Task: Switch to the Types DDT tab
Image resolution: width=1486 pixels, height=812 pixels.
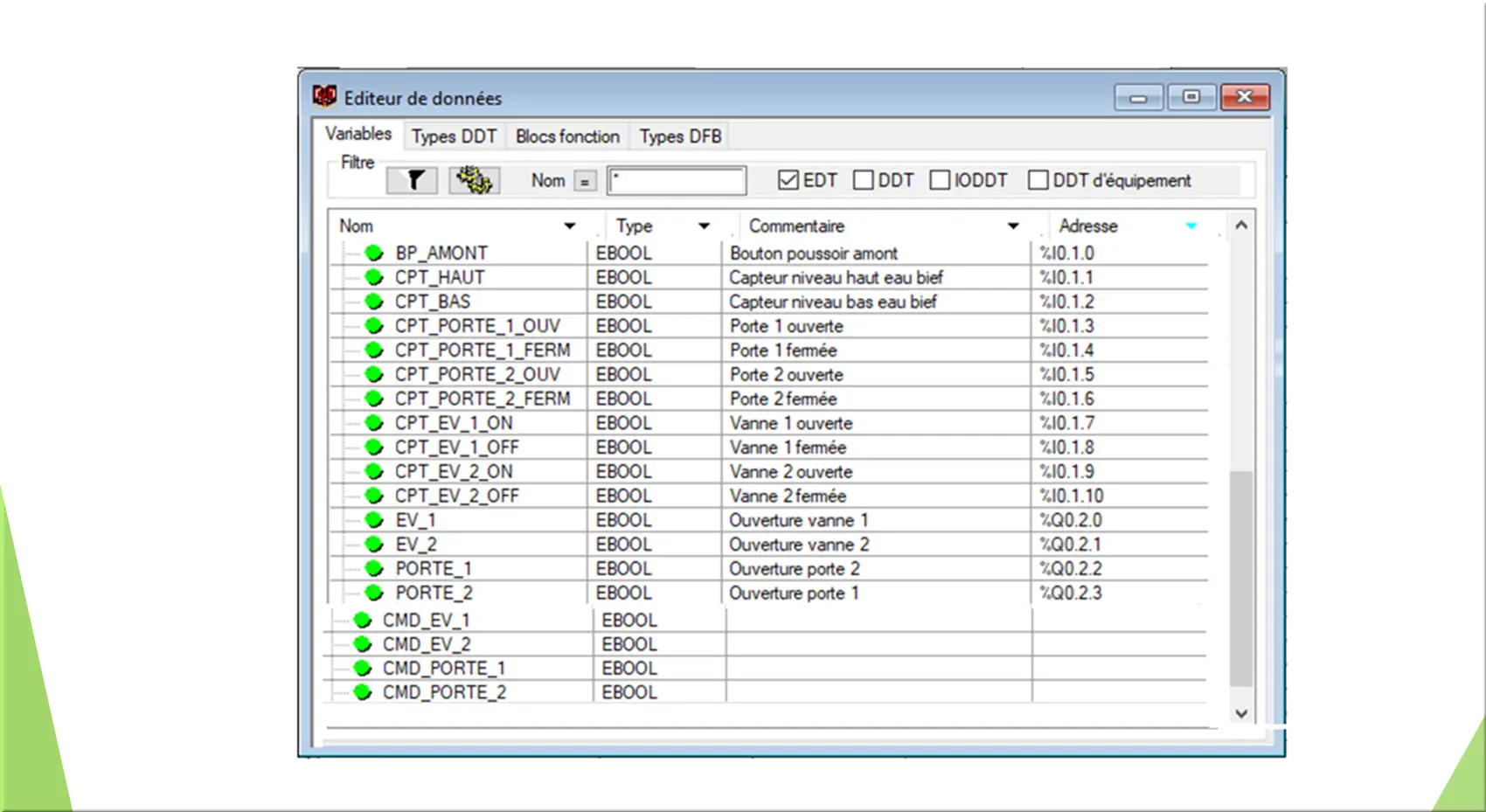Action: (x=454, y=136)
